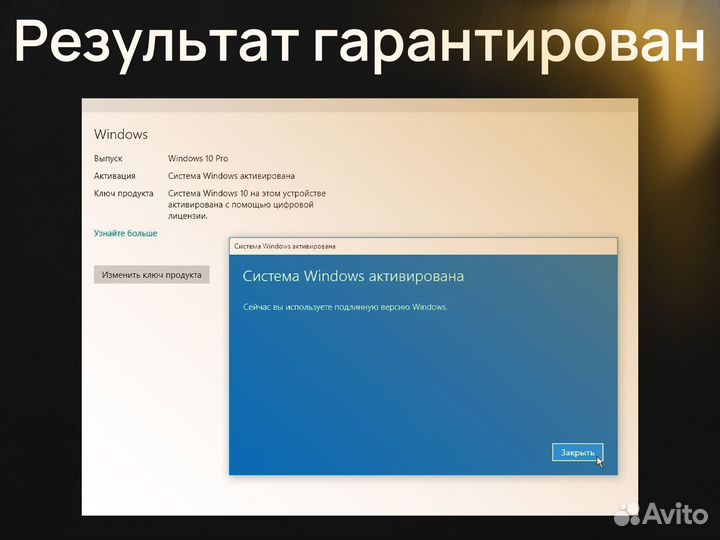Viewport: 720px width, 540px height.
Task: Click the Windows section heading
Action: coord(121,134)
